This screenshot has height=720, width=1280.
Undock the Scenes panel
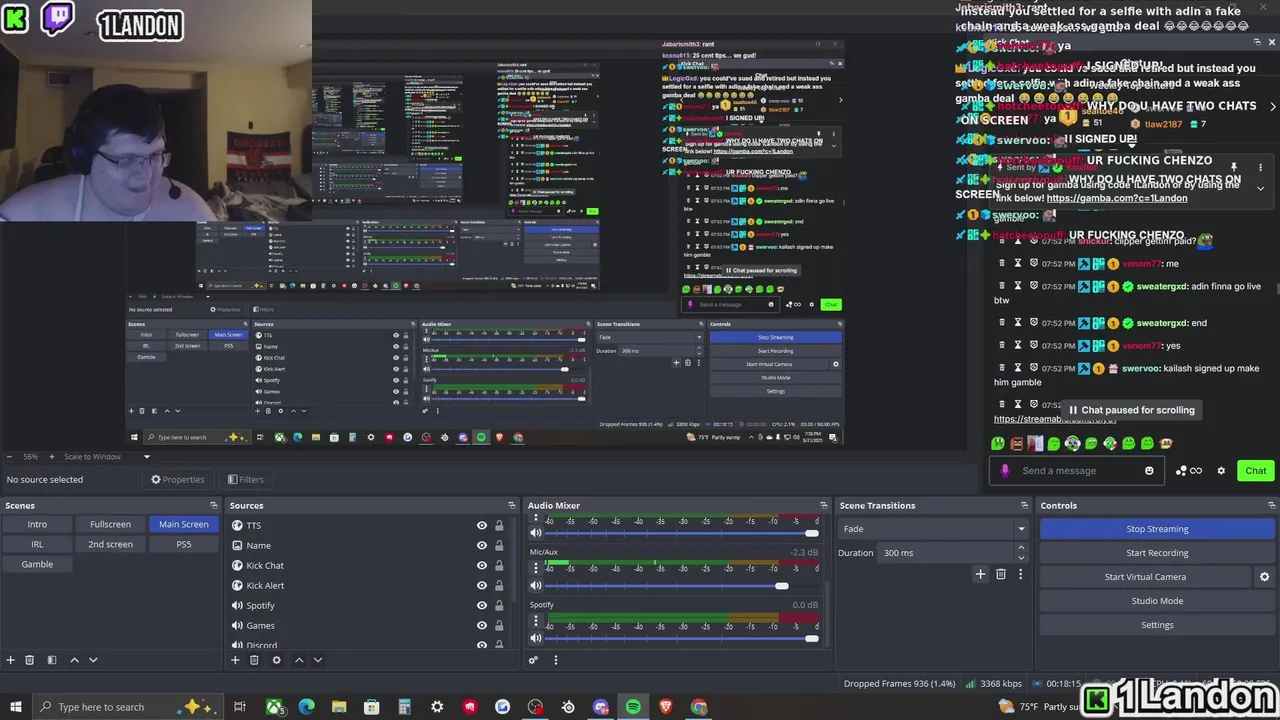click(x=213, y=506)
